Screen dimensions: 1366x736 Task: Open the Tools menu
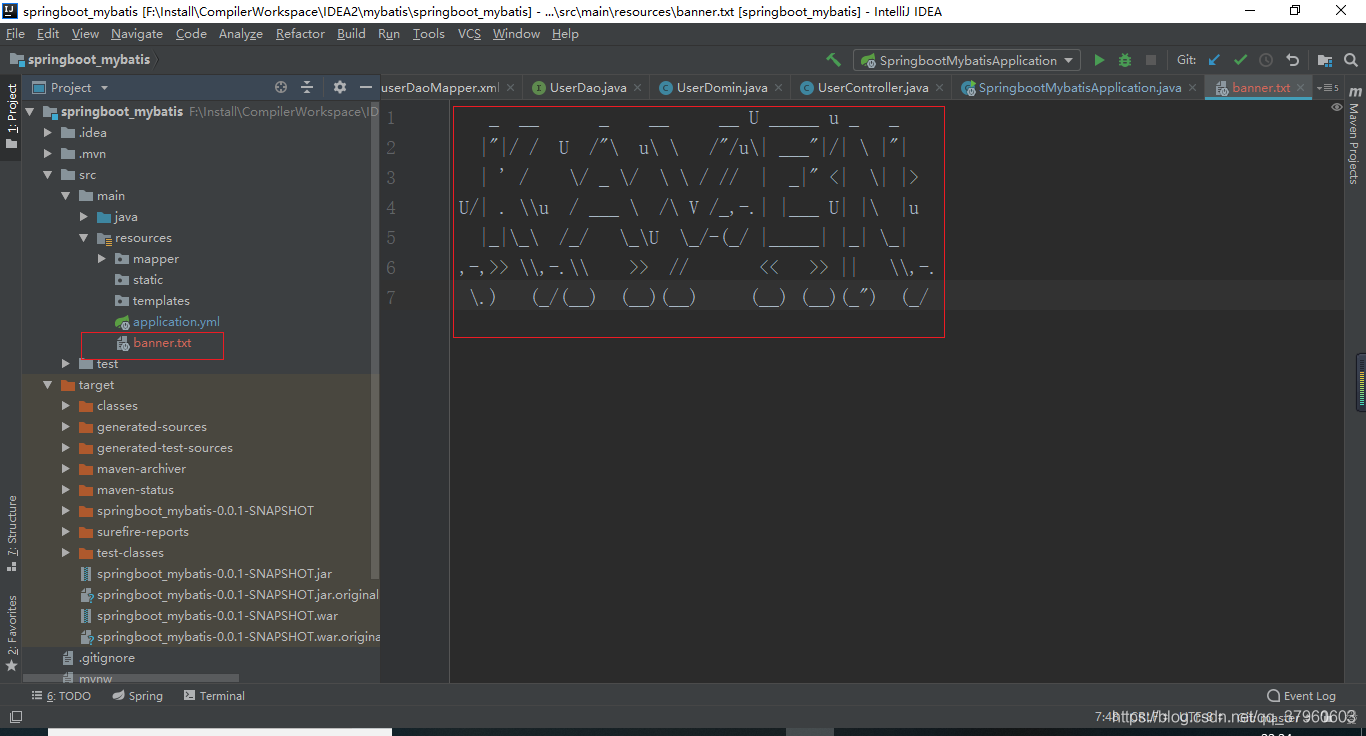[x=428, y=34]
